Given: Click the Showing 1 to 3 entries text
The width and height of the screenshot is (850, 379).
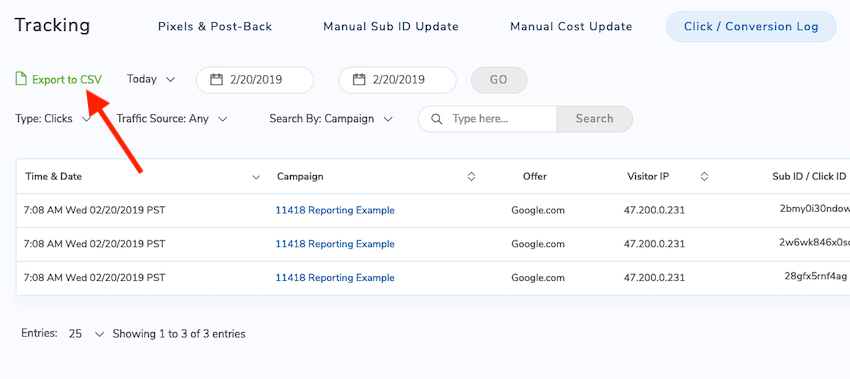Looking at the screenshot, I should coord(179,334).
